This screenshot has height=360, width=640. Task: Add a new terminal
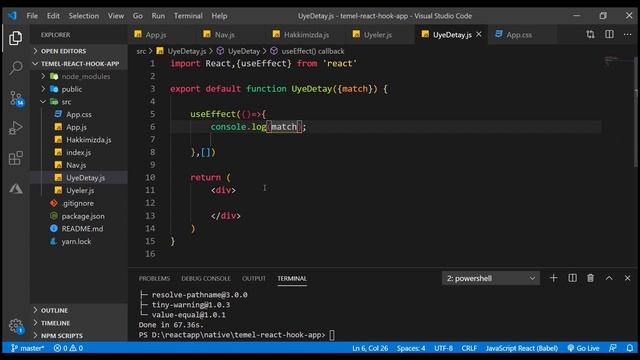click(x=553, y=278)
